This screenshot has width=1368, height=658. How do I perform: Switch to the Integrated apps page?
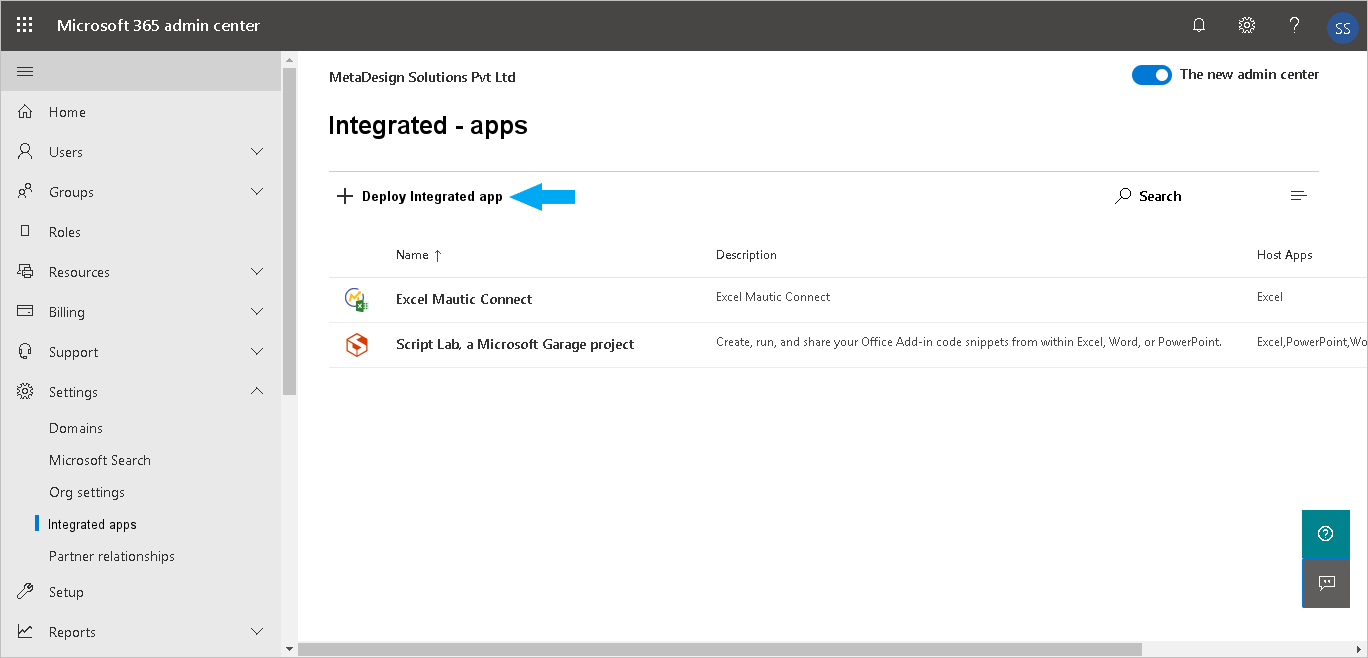click(x=92, y=523)
